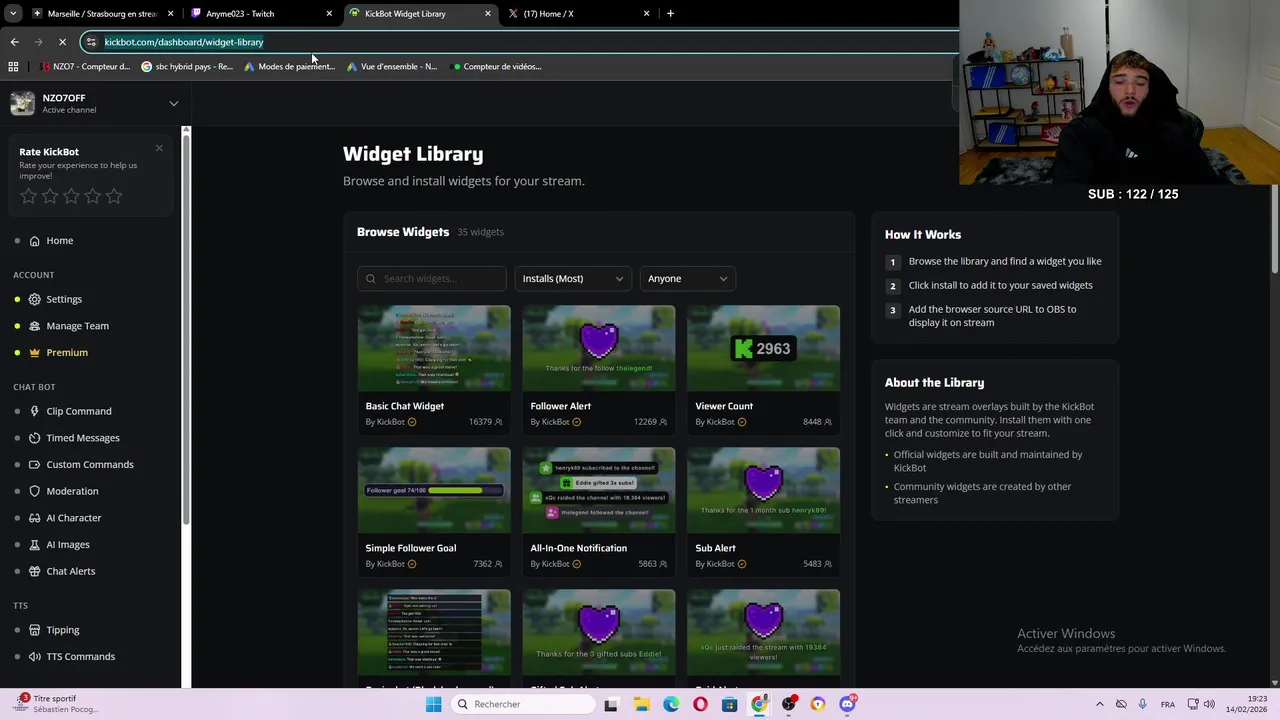Open File Explorer from taskbar
1280x720 pixels.
641,704
